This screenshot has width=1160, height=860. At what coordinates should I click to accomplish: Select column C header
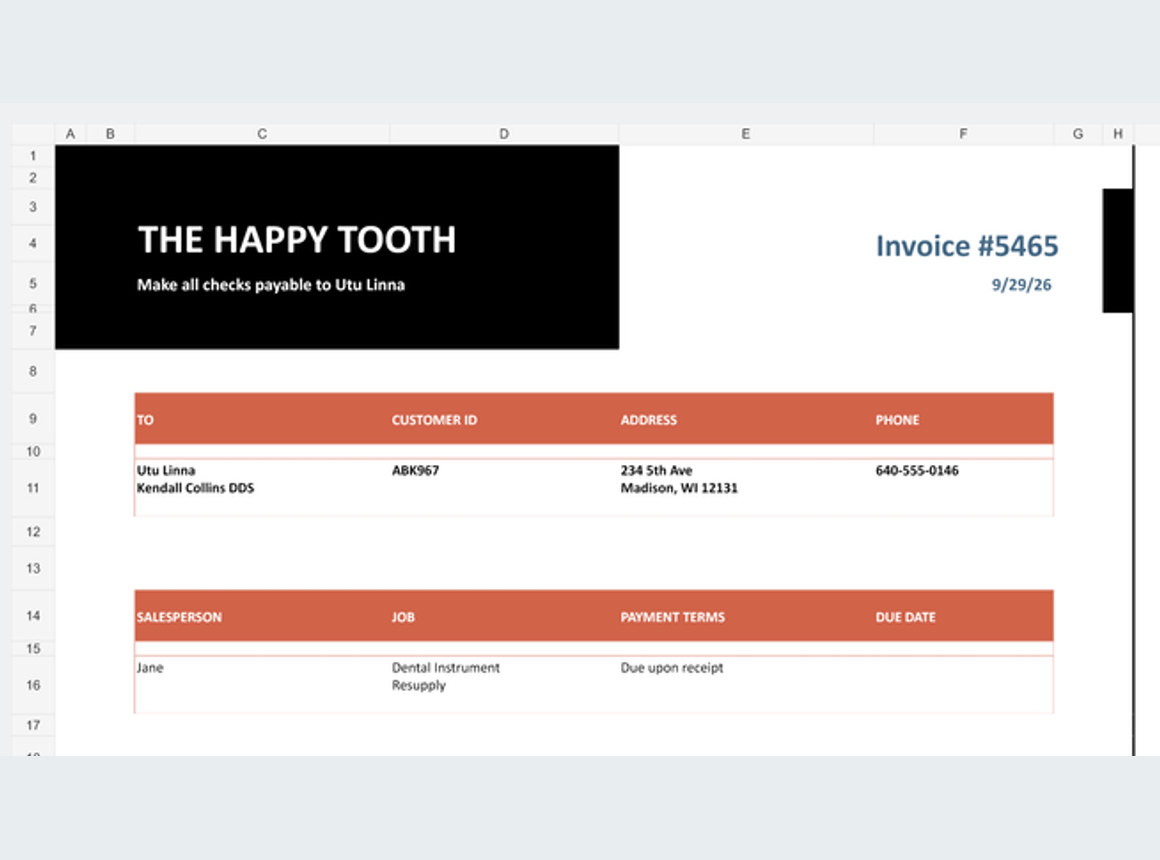262,134
